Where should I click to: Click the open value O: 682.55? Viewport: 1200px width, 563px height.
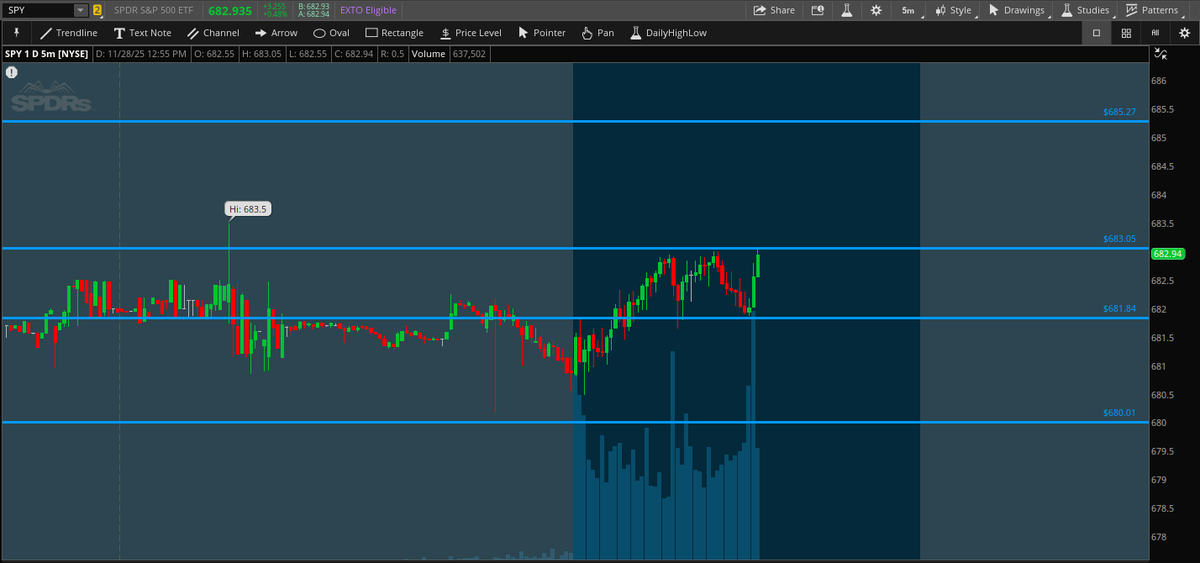click(214, 54)
